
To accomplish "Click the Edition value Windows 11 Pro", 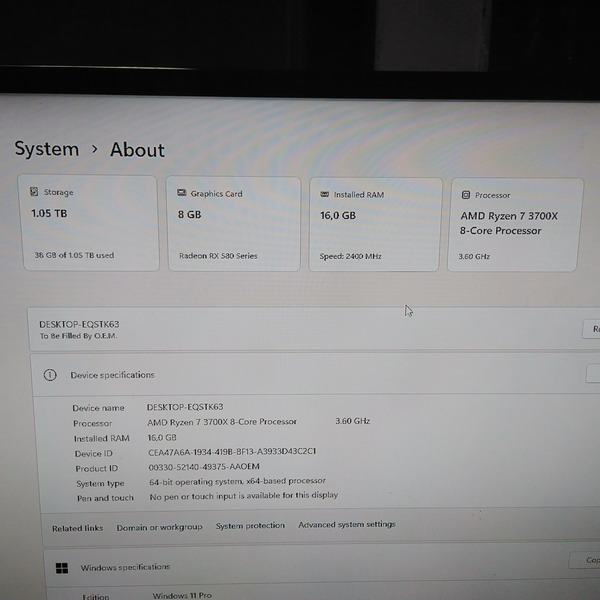I will pyautogui.click(x=182, y=595).
